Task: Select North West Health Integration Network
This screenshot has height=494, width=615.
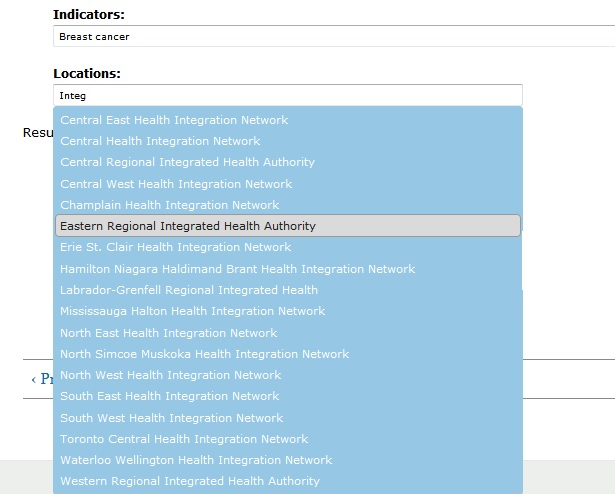Action: pyautogui.click(x=170, y=375)
